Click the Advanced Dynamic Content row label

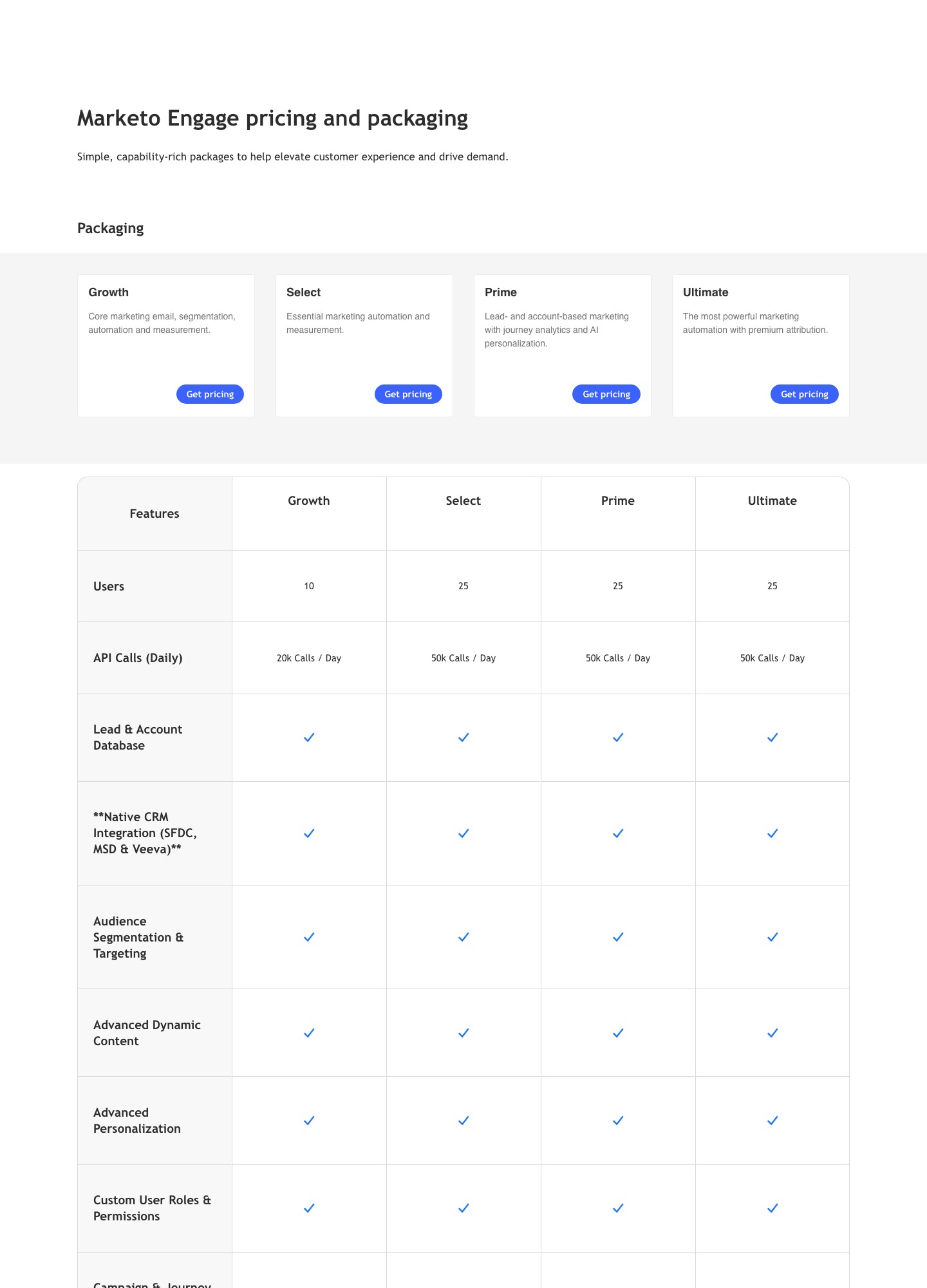[x=147, y=1033]
